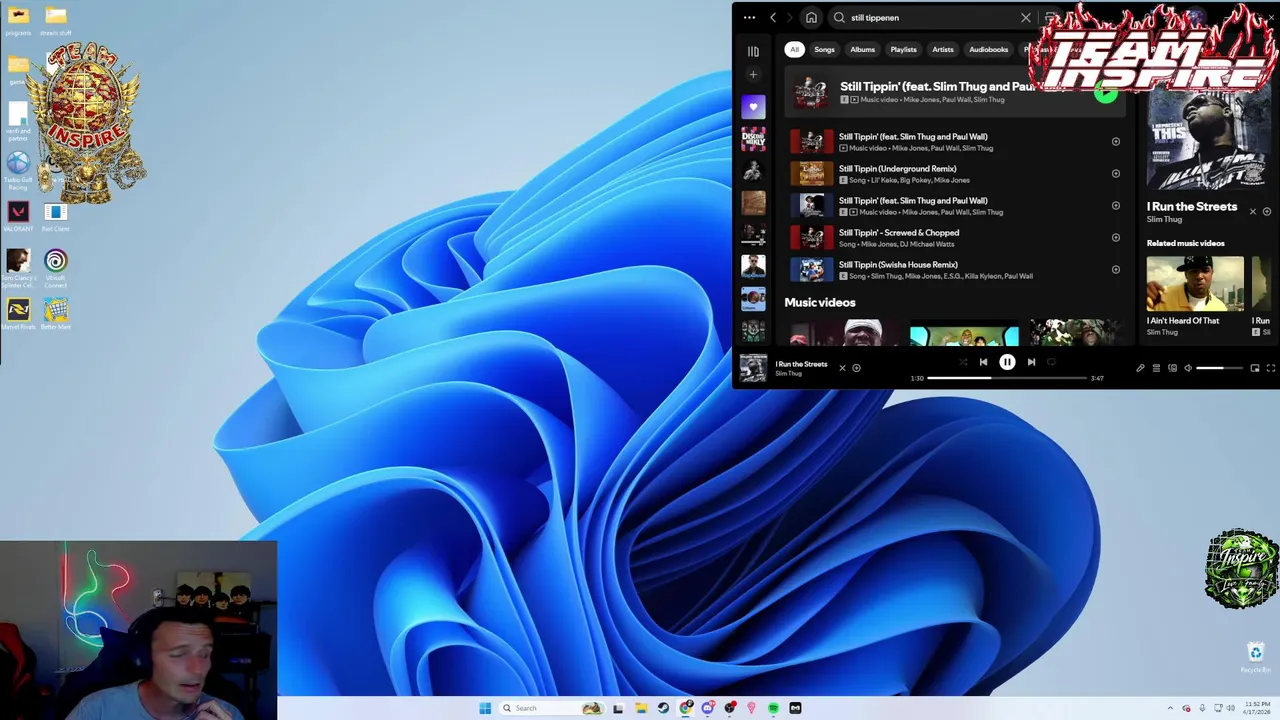Skip to next track

(x=1031, y=362)
